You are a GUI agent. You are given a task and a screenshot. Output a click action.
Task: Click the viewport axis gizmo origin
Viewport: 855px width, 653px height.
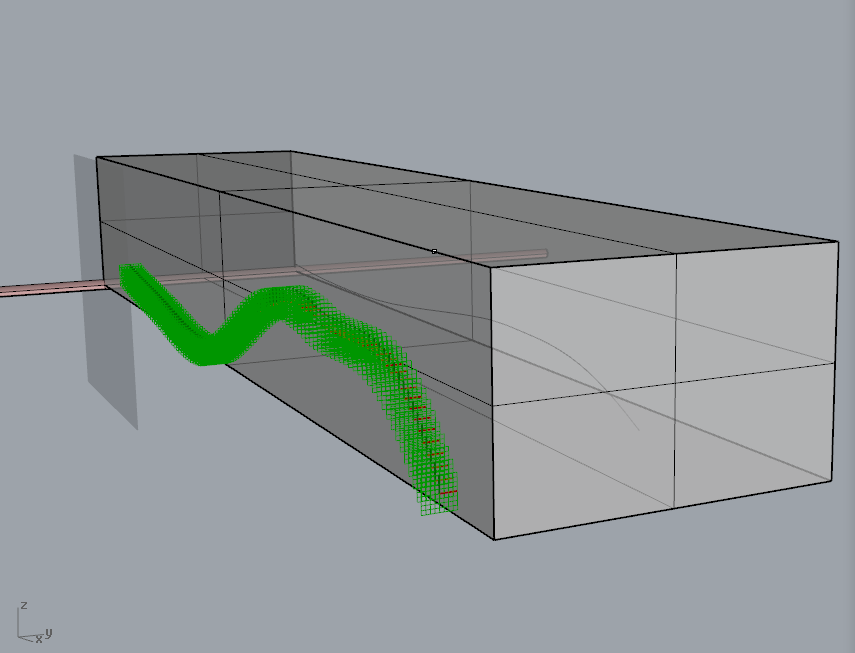tap(18, 637)
